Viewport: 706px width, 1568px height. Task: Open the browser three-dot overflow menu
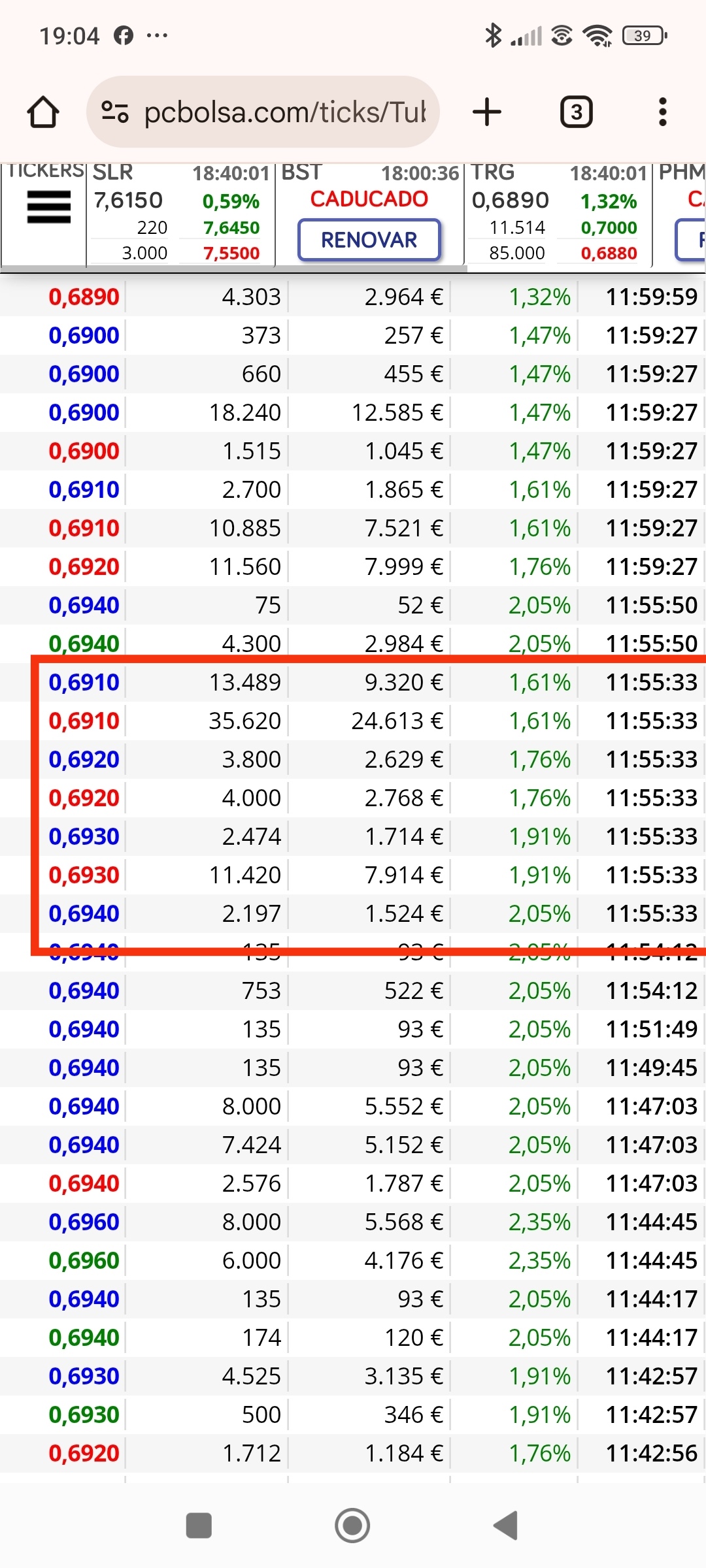click(663, 112)
